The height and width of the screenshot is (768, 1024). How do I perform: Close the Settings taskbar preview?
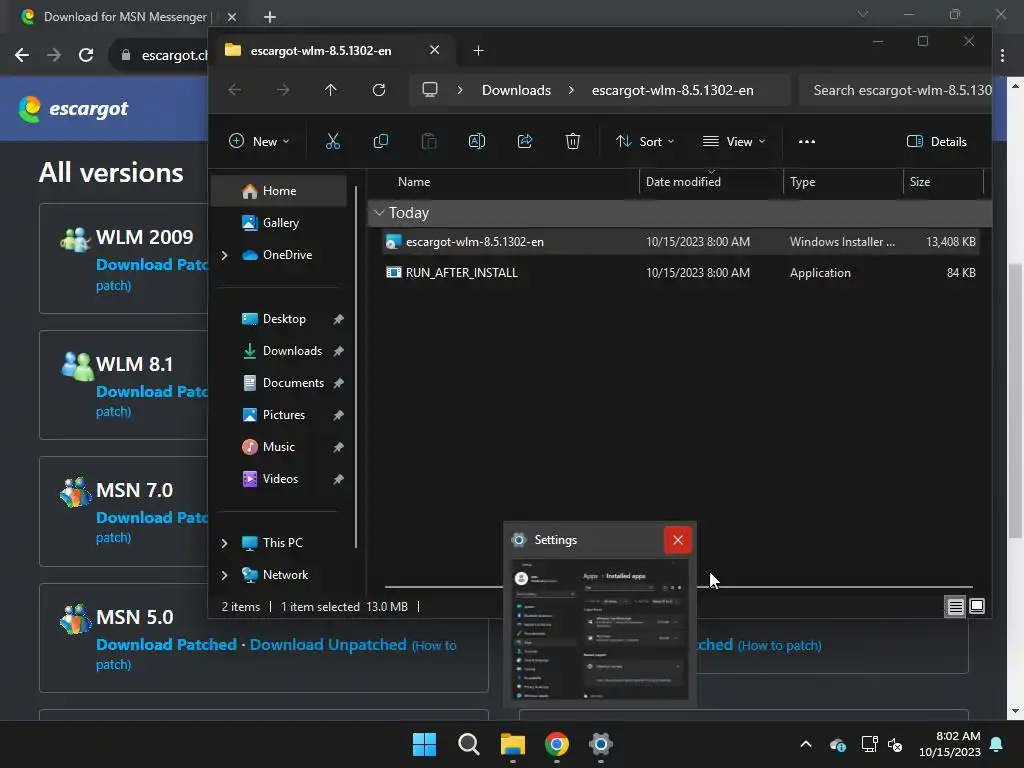point(677,540)
